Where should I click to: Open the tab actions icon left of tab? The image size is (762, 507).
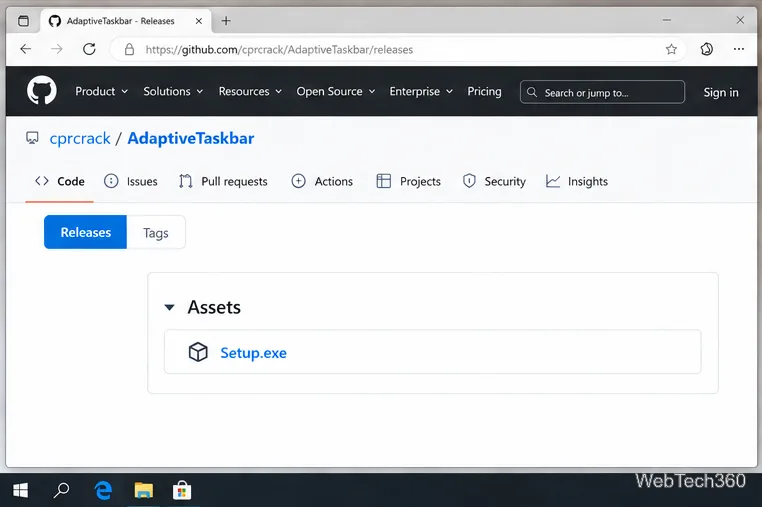23,21
